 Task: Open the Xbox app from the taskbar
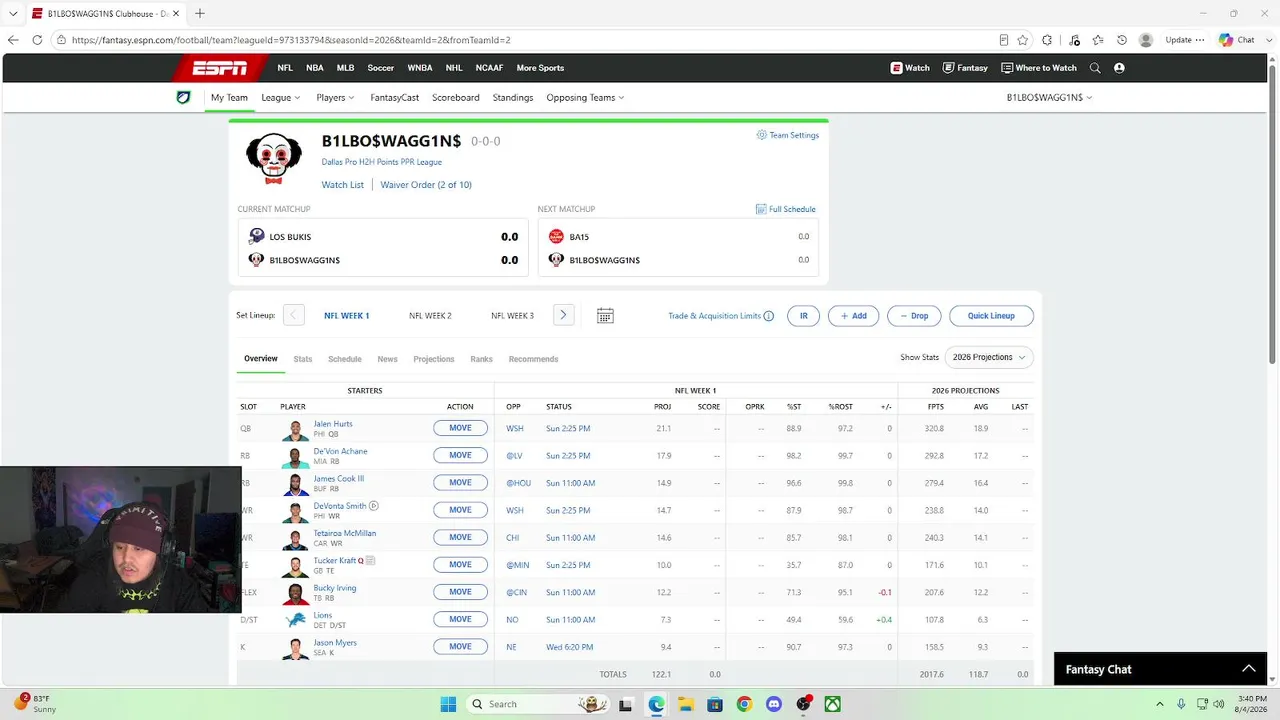[832, 704]
